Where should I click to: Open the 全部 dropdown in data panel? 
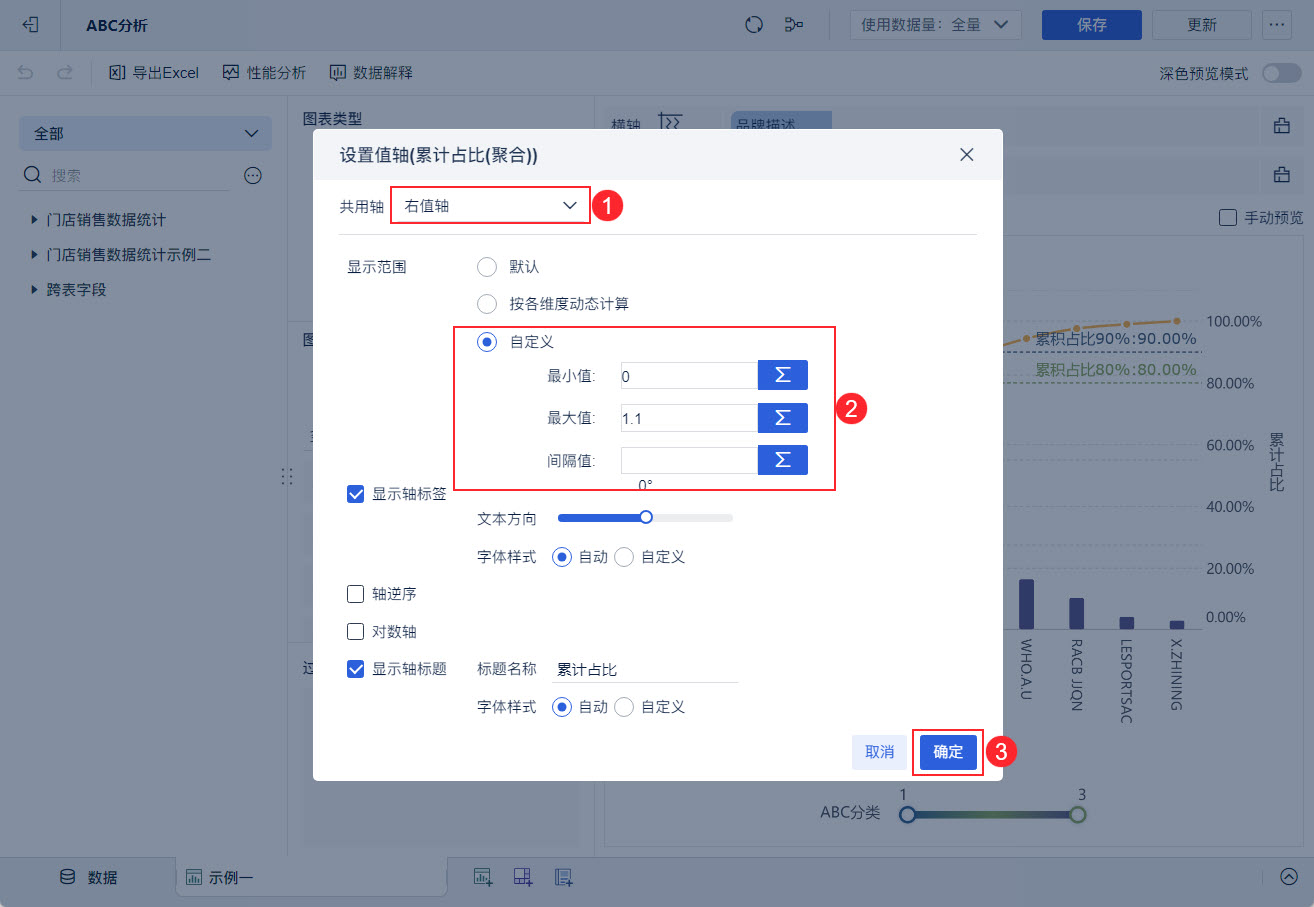pyautogui.click(x=145, y=133)
